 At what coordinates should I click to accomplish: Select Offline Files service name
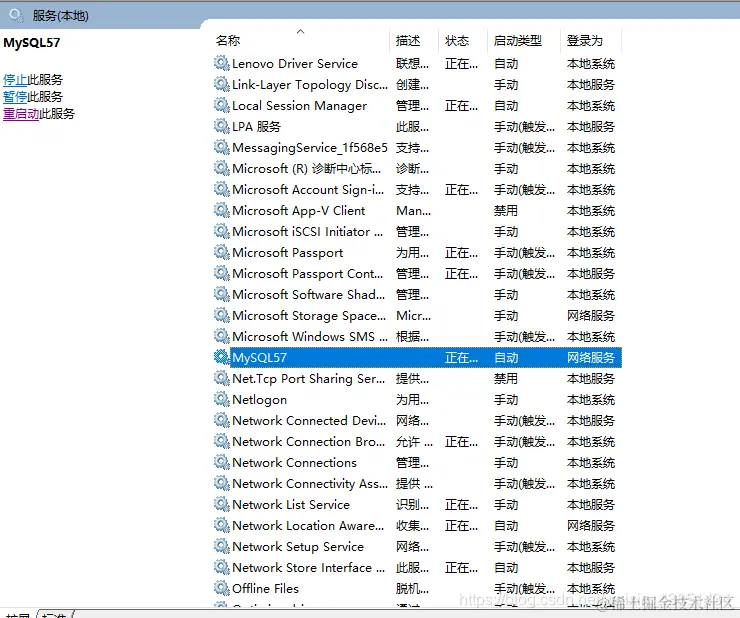pos(265,589)
